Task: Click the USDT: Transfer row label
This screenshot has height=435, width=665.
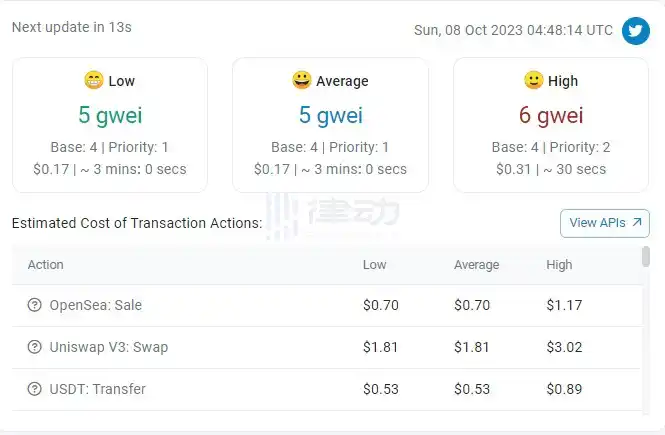Action: coord(97,389)
